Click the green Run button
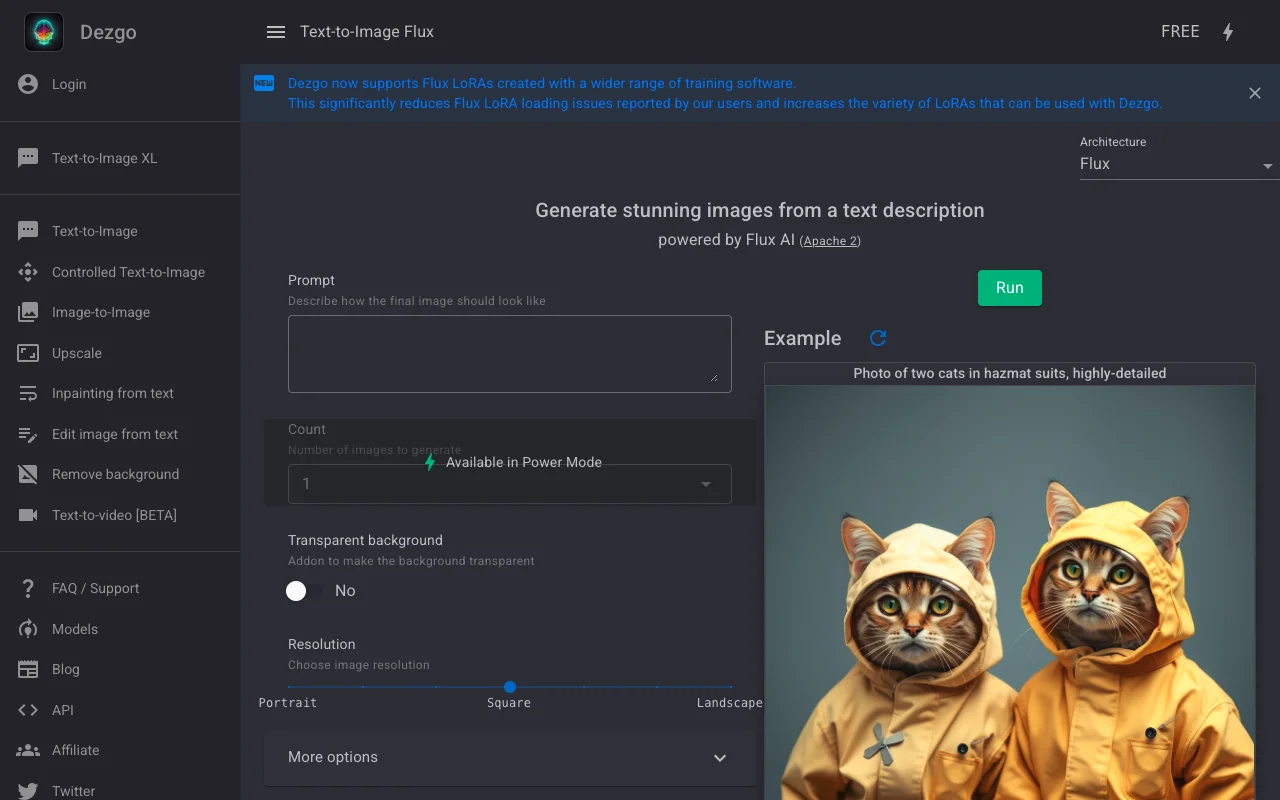The image size is (1280, 800). (1009, 288)
